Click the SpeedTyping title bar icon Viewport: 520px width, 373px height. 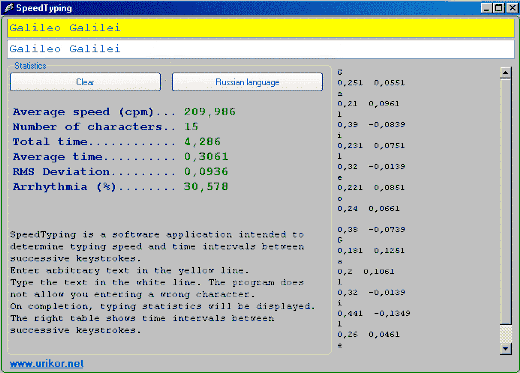click(9, 8)
